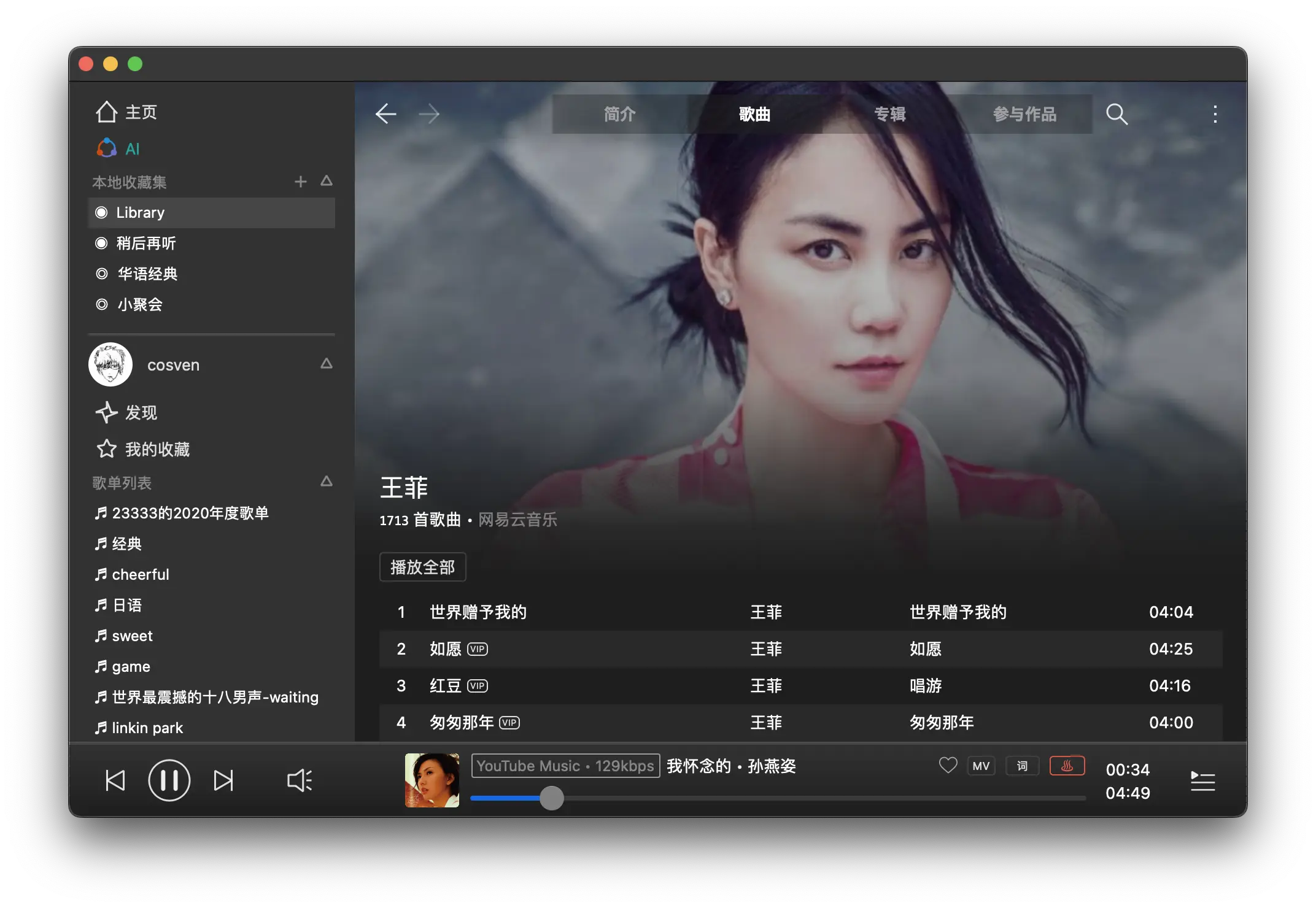The image size is (1316, 908).
Task: Mute the volume speaker icon
Action: pos(300,780)
